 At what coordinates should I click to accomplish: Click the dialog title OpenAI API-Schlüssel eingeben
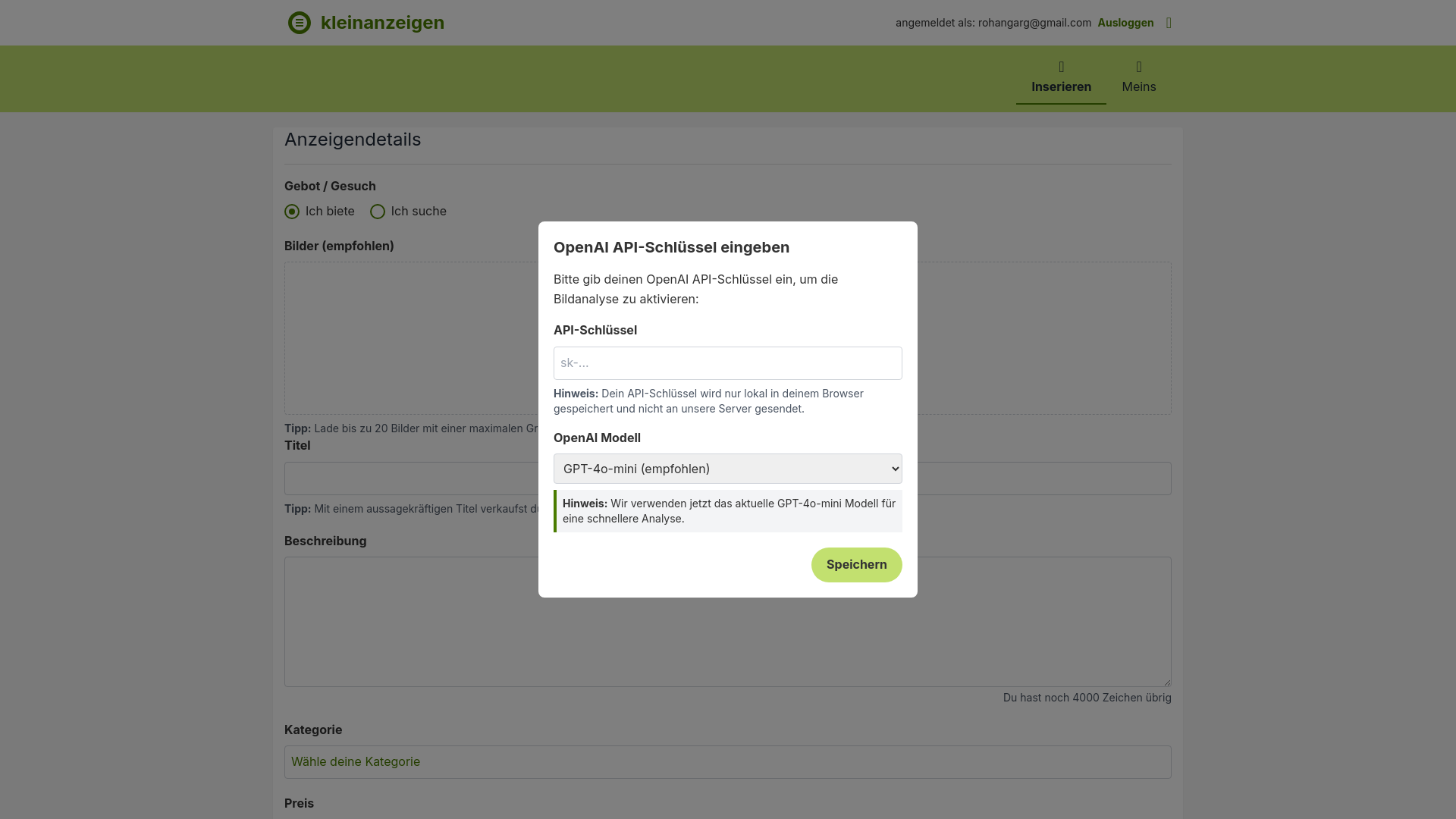click(671, 247)
